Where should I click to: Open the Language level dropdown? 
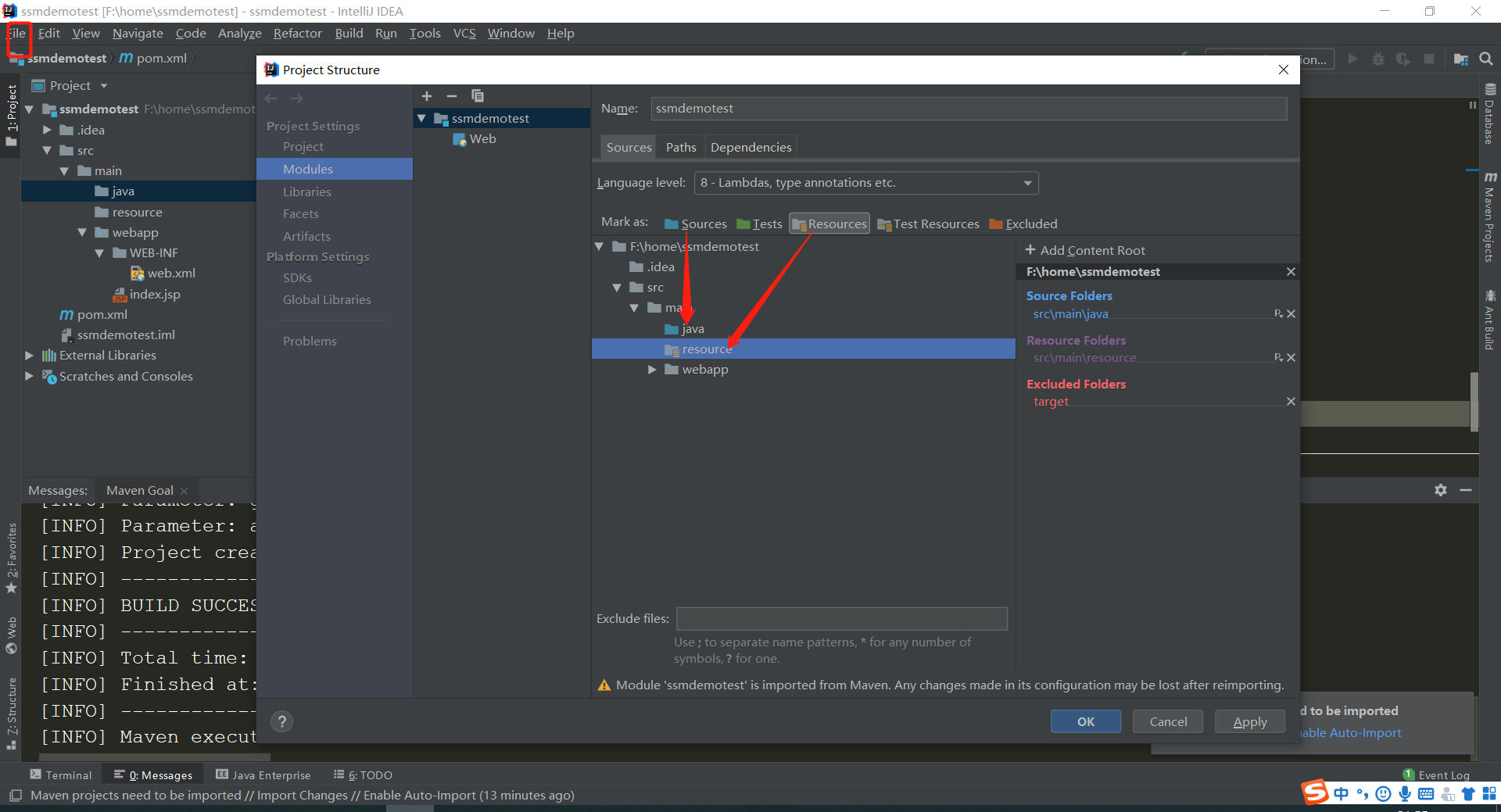866,183
